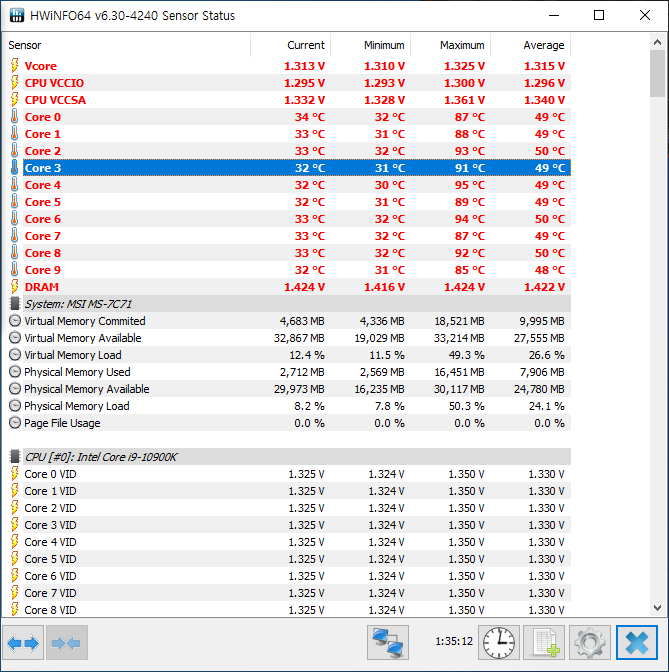Viewport: 669px width, 672px height.
Task: Click the Page File Usage gauge icon
Action: [x=15, y=423]
